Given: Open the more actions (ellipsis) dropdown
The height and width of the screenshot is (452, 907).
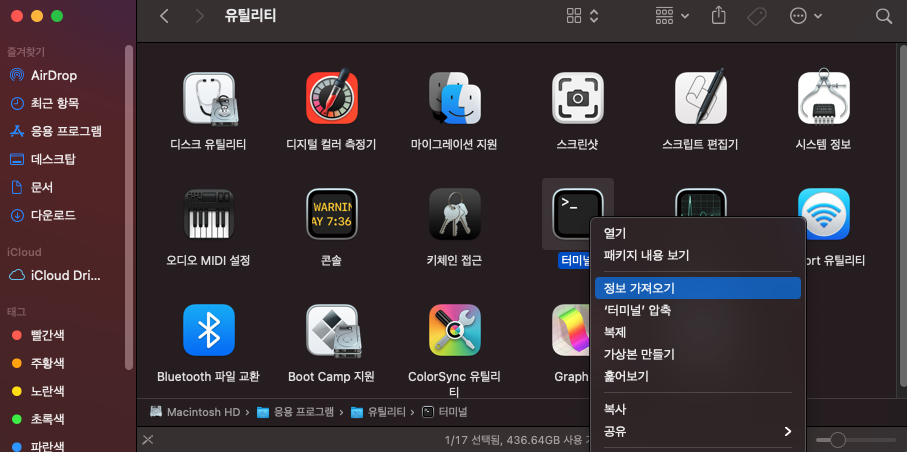Looking at the screenshot, I should pos(806,16).
